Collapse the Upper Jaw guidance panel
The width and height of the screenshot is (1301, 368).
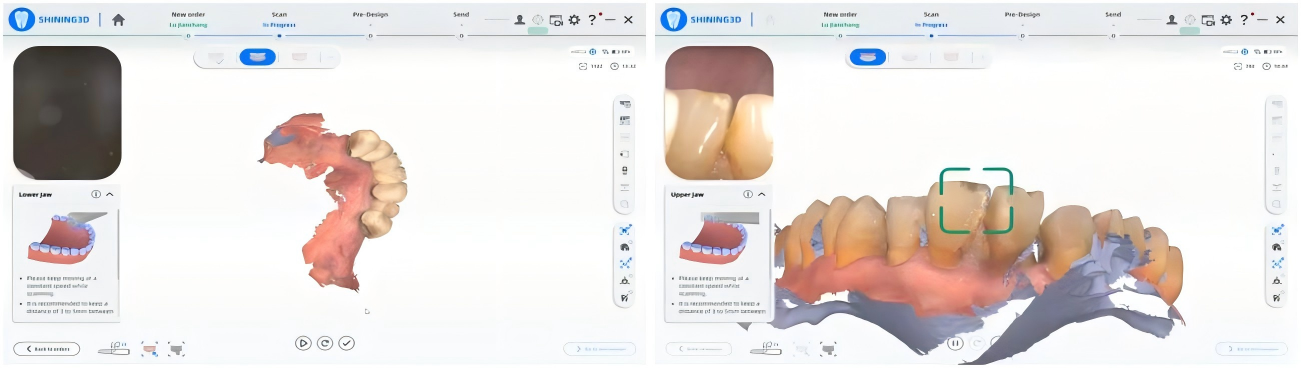(x=762, y=195)
